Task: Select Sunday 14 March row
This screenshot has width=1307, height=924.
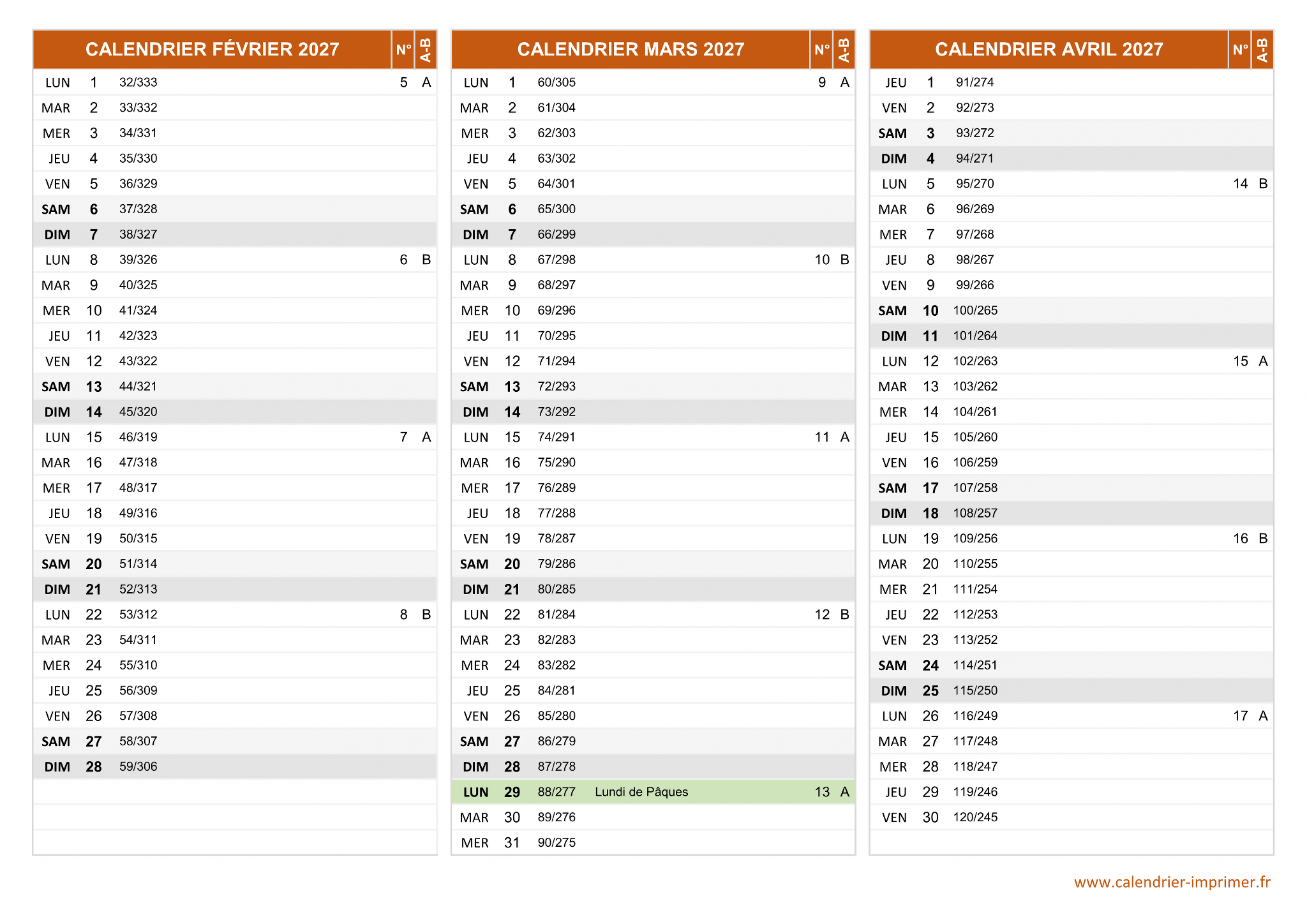Action: pyautogui.click(x=652, y=412)
